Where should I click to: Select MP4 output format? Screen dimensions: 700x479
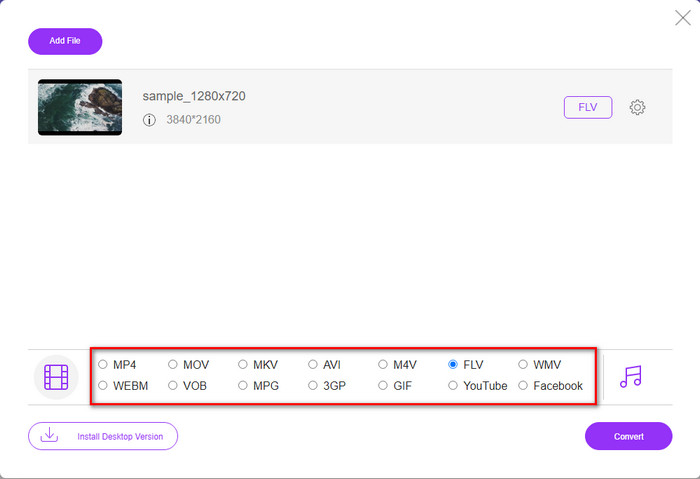pyautogui.click(x=103, y=364)
